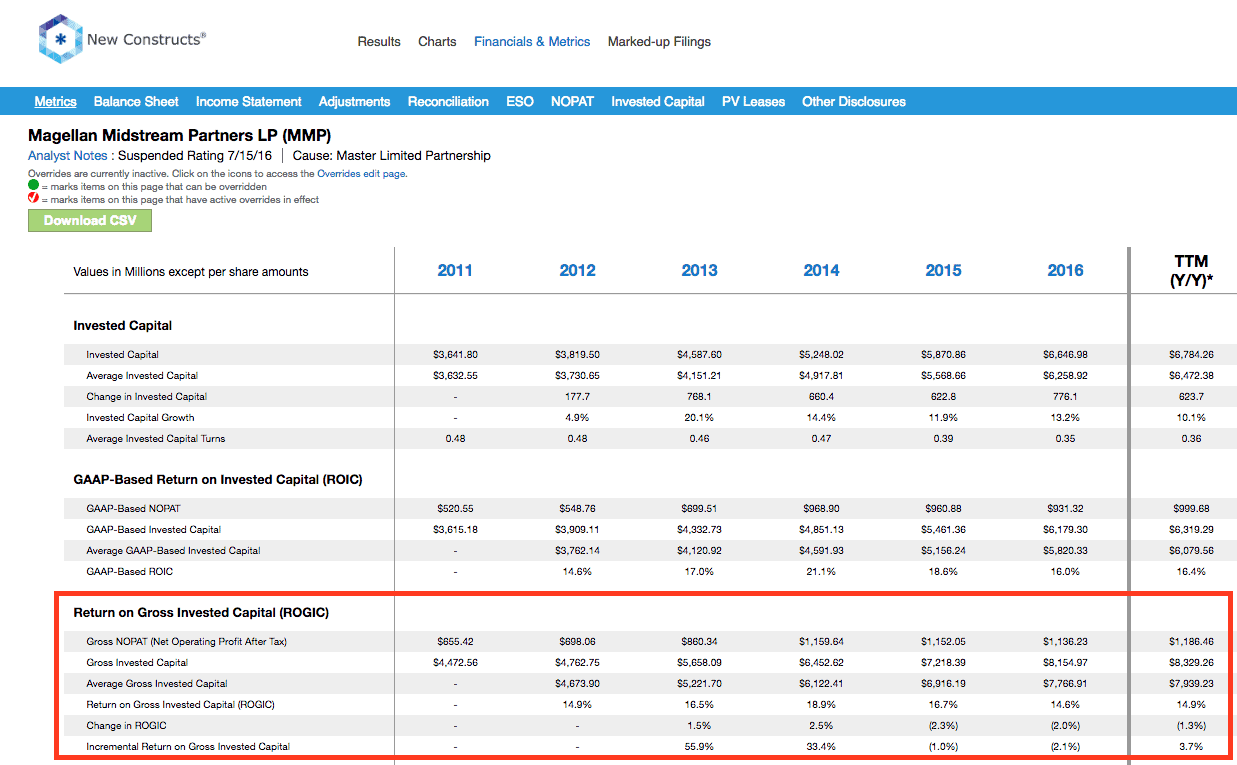Select the 2016 column header

pyautogui.click(x=1065, y=270)
